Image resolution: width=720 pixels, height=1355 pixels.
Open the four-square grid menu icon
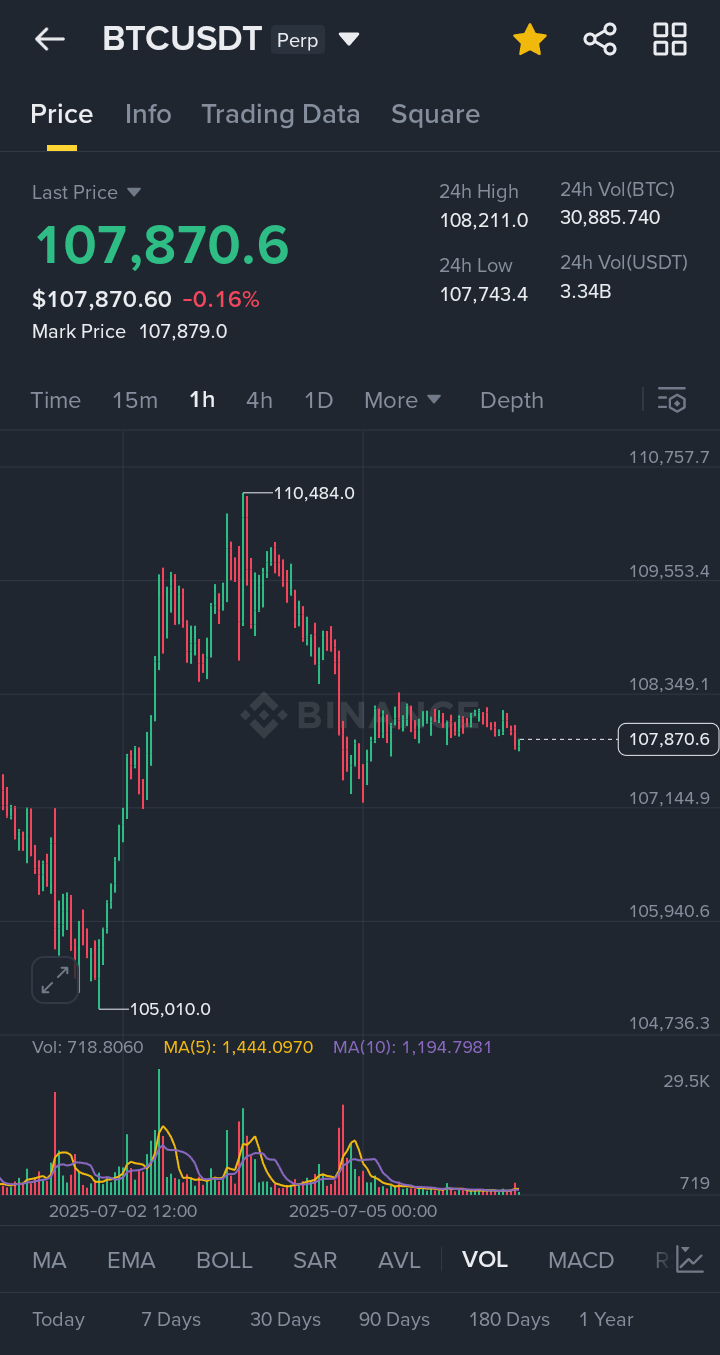[670, 40]
